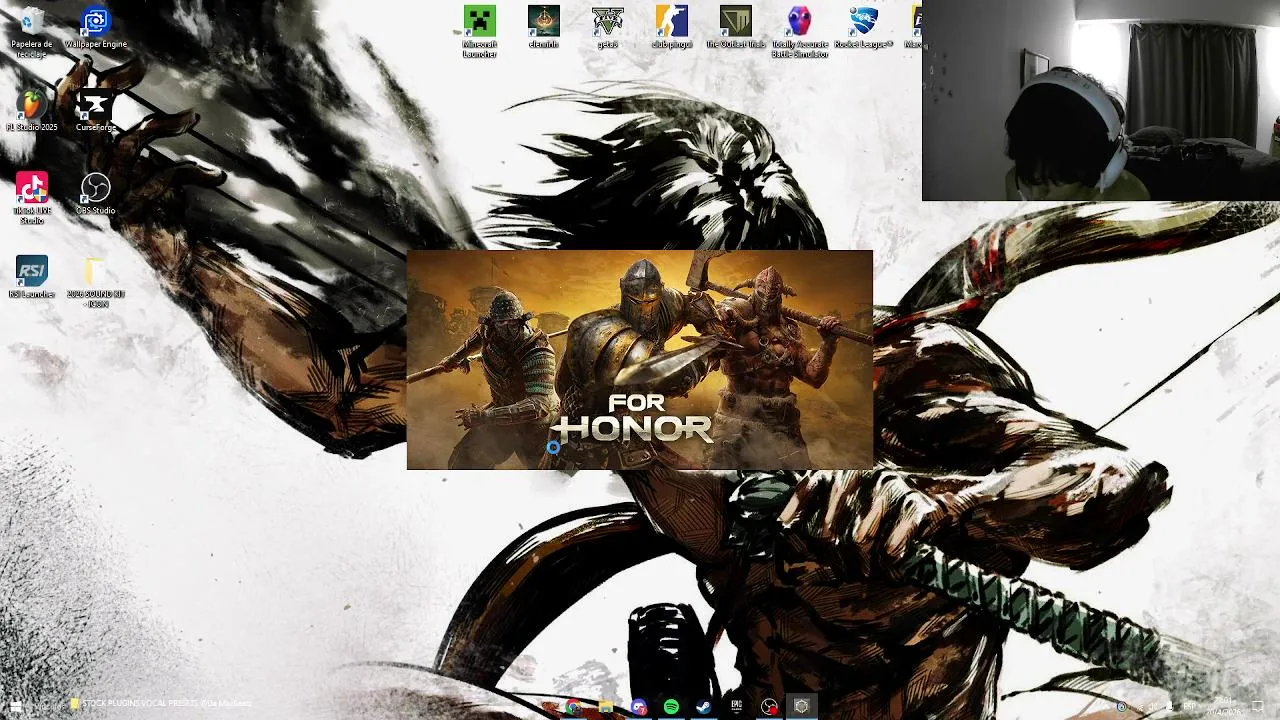This screenshot has width=1280, height=720.
Task: Select the OBS Studio desktop icon
Action: tap(96, 193)
